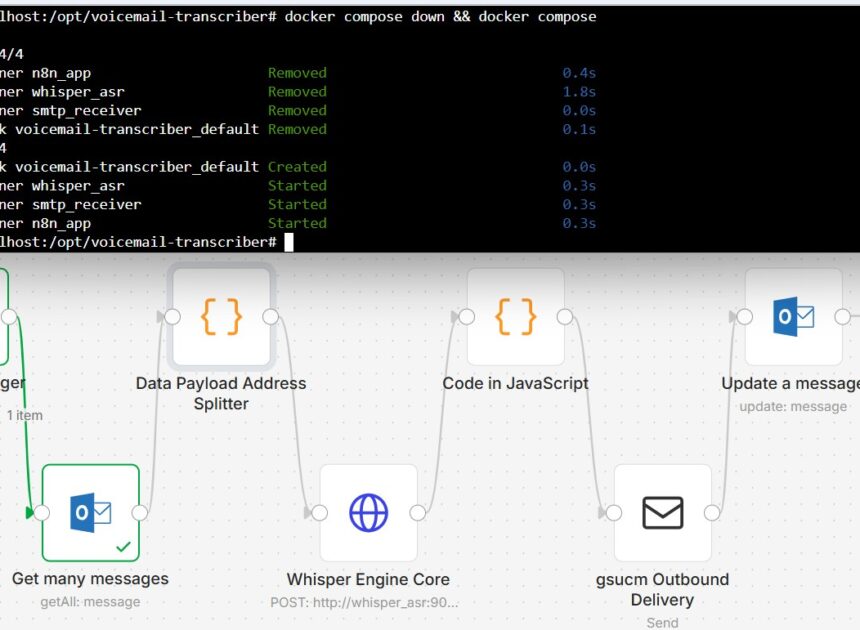
Task: Click the 'Send' subtitle under Outbound Delivery
Action: (x=663, y=623)
